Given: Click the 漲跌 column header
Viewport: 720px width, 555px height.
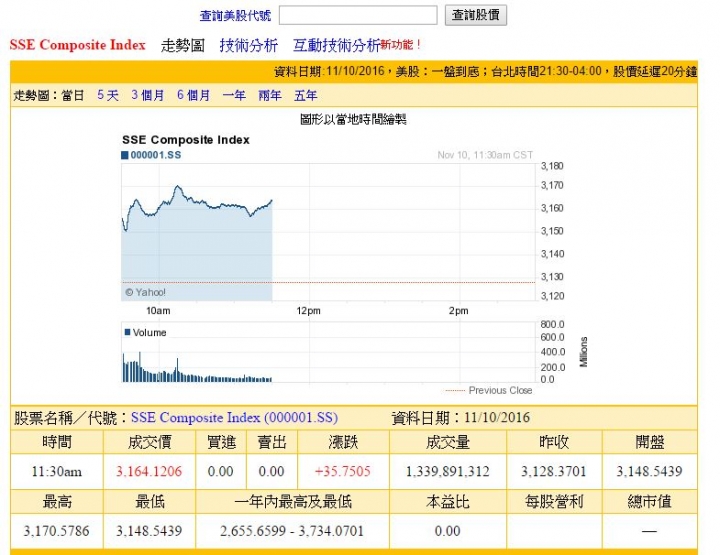Looking at the screenshot, I should pos(343,442).
